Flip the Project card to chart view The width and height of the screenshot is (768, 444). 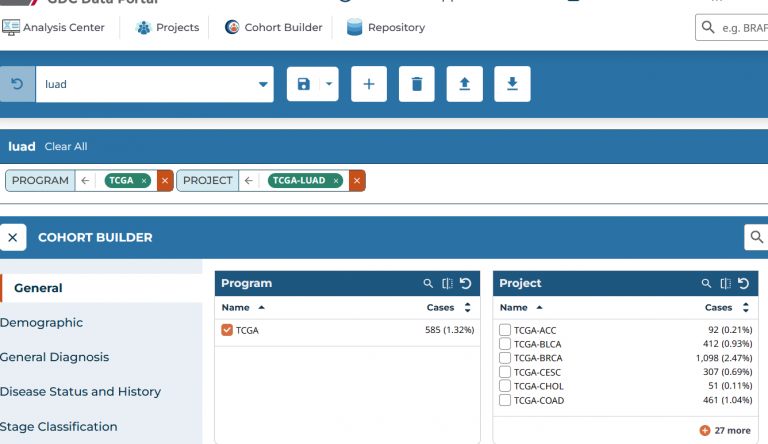pyautogui.click(x=726, y=284)
